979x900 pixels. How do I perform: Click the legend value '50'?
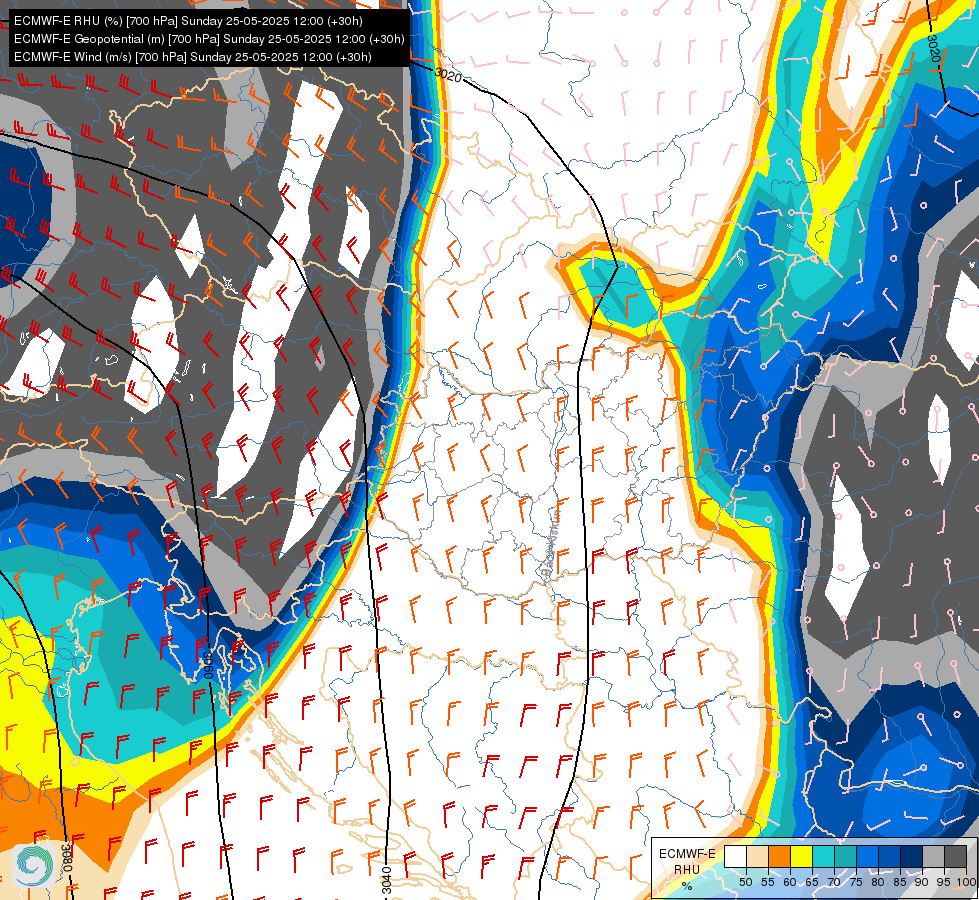pos(745,883)
